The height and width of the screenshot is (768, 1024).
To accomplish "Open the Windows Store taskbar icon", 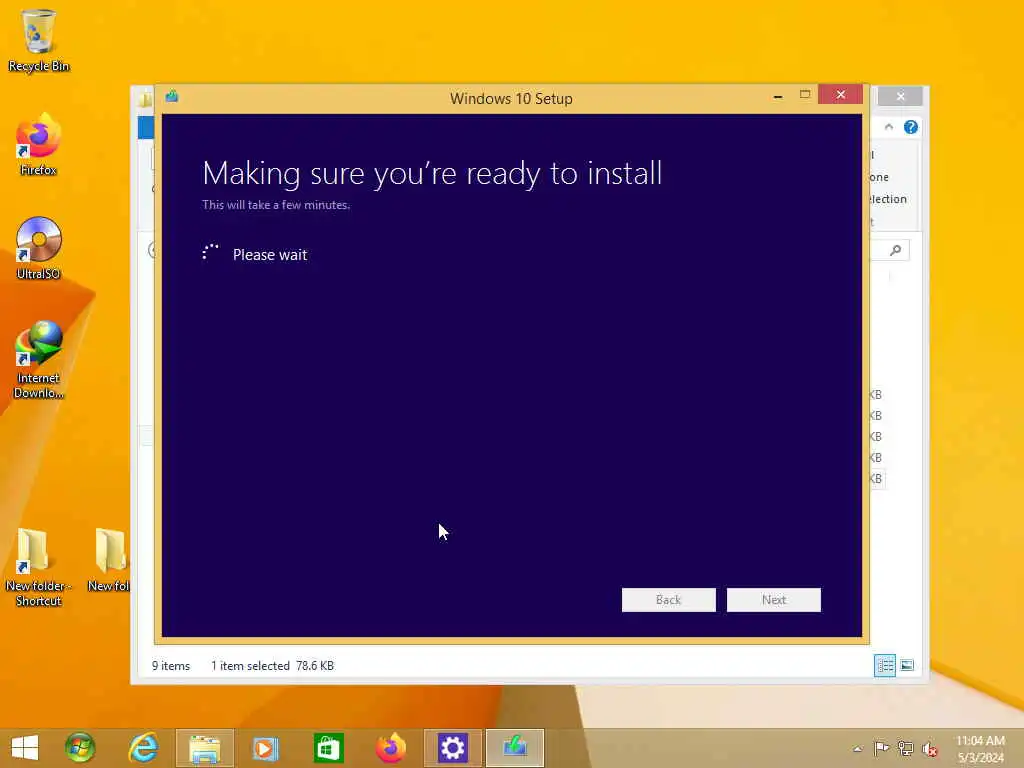I will tap(328, 748).
